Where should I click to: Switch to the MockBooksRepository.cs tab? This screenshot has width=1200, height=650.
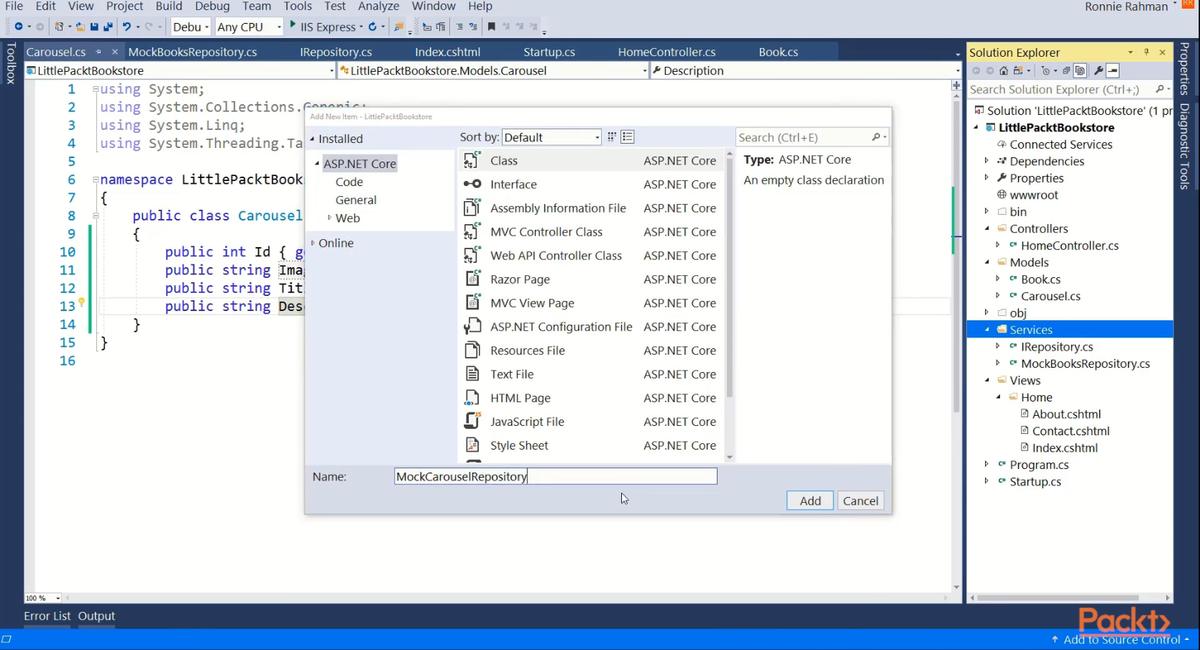[x=192, y=52]
